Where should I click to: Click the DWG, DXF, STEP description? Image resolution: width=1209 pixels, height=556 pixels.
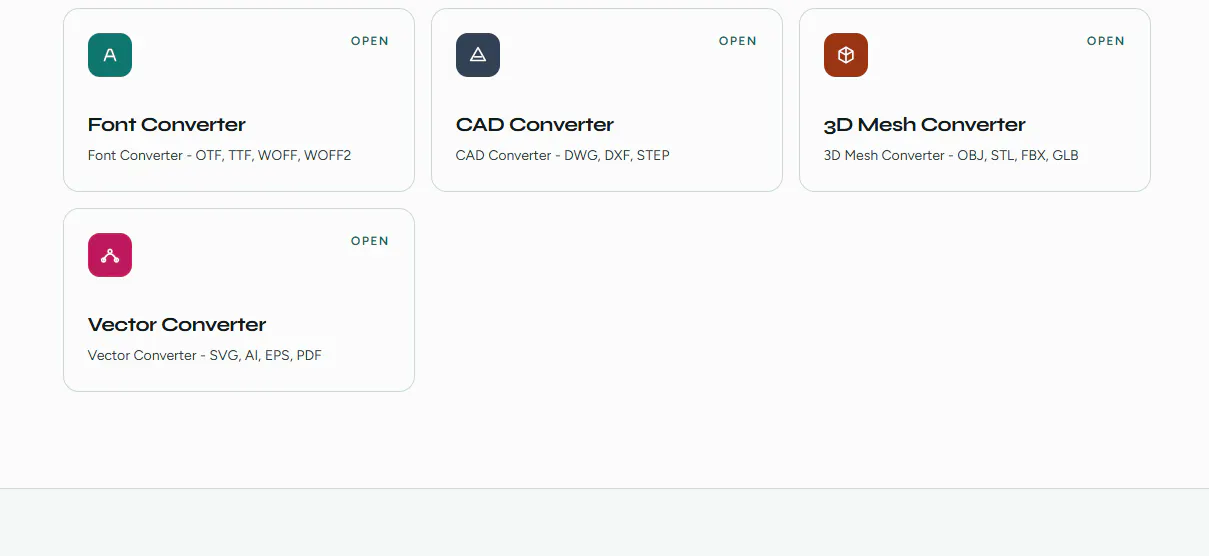tap(563, 156)
